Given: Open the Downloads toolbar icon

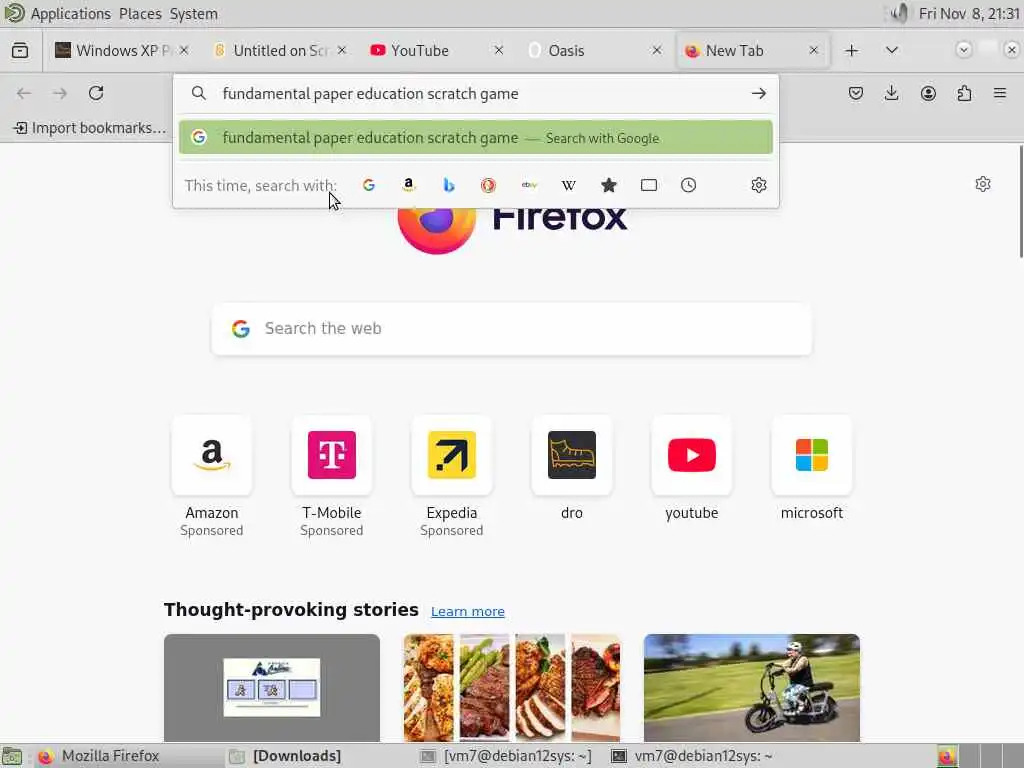Looking at the screenshot, I should 891,93.
